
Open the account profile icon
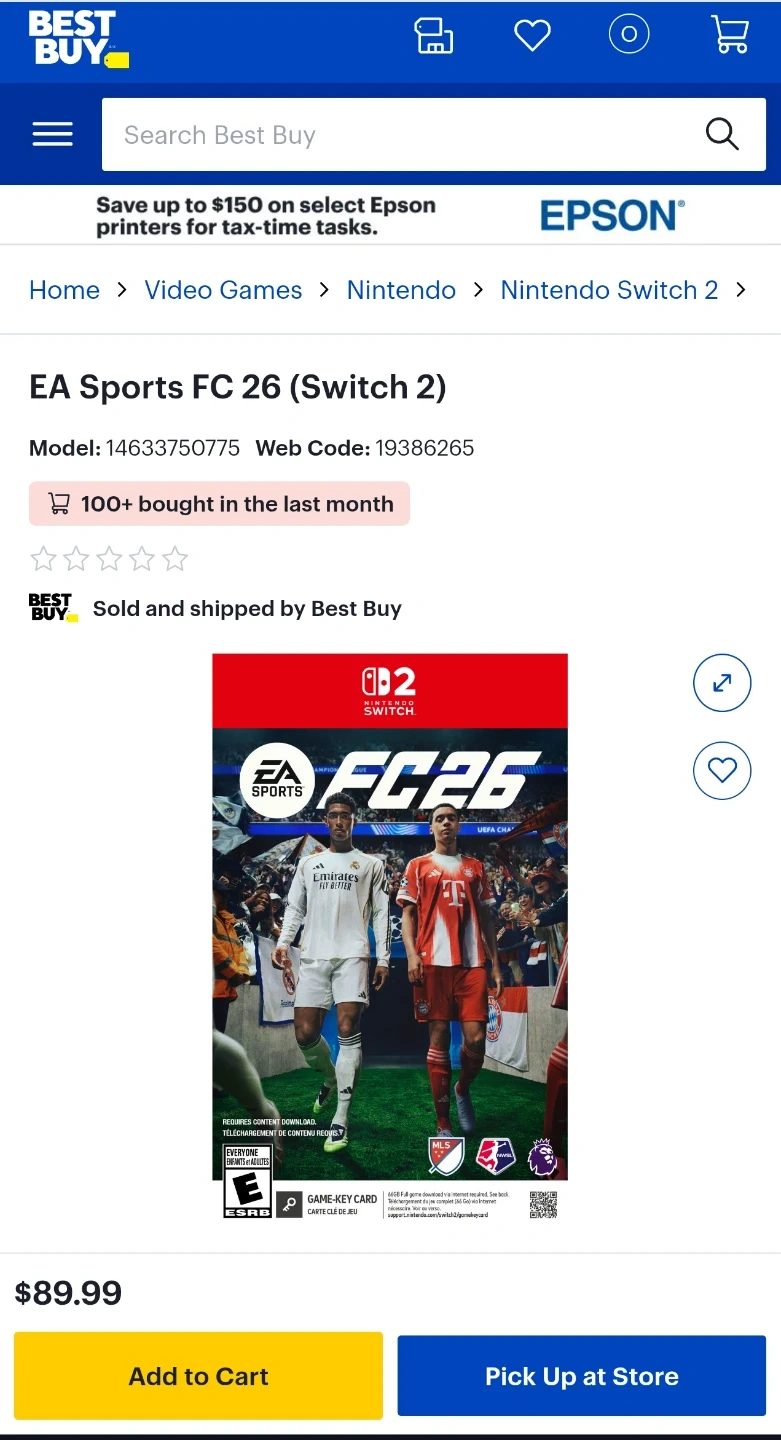629,35
